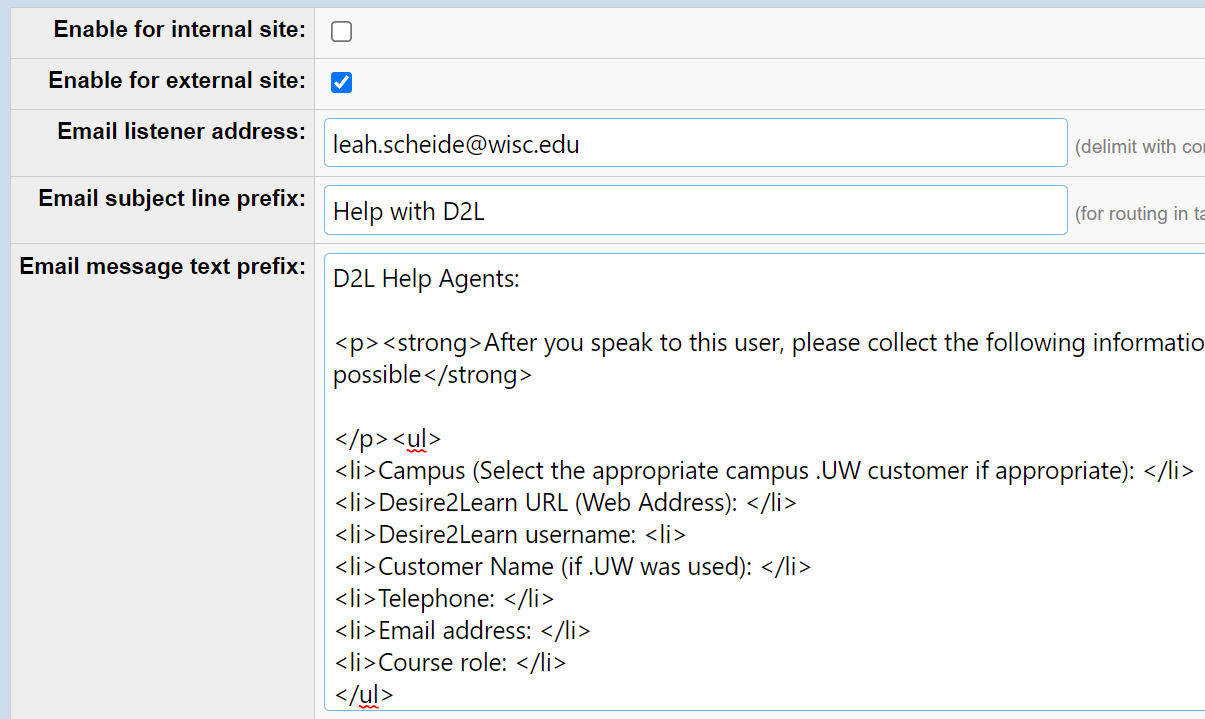1205x719 pixels.
Task: Enable the internal site checkbox
Action: tap(342, 32)
